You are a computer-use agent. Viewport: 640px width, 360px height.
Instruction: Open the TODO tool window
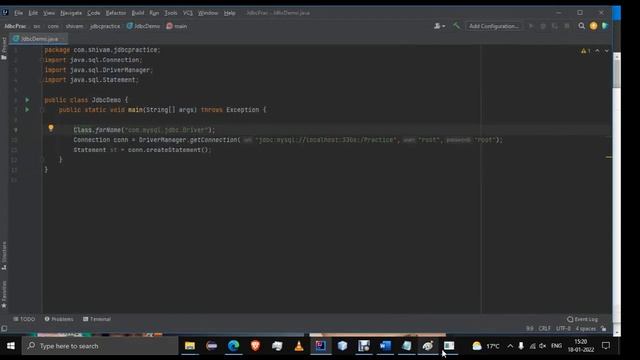[24, 319]
